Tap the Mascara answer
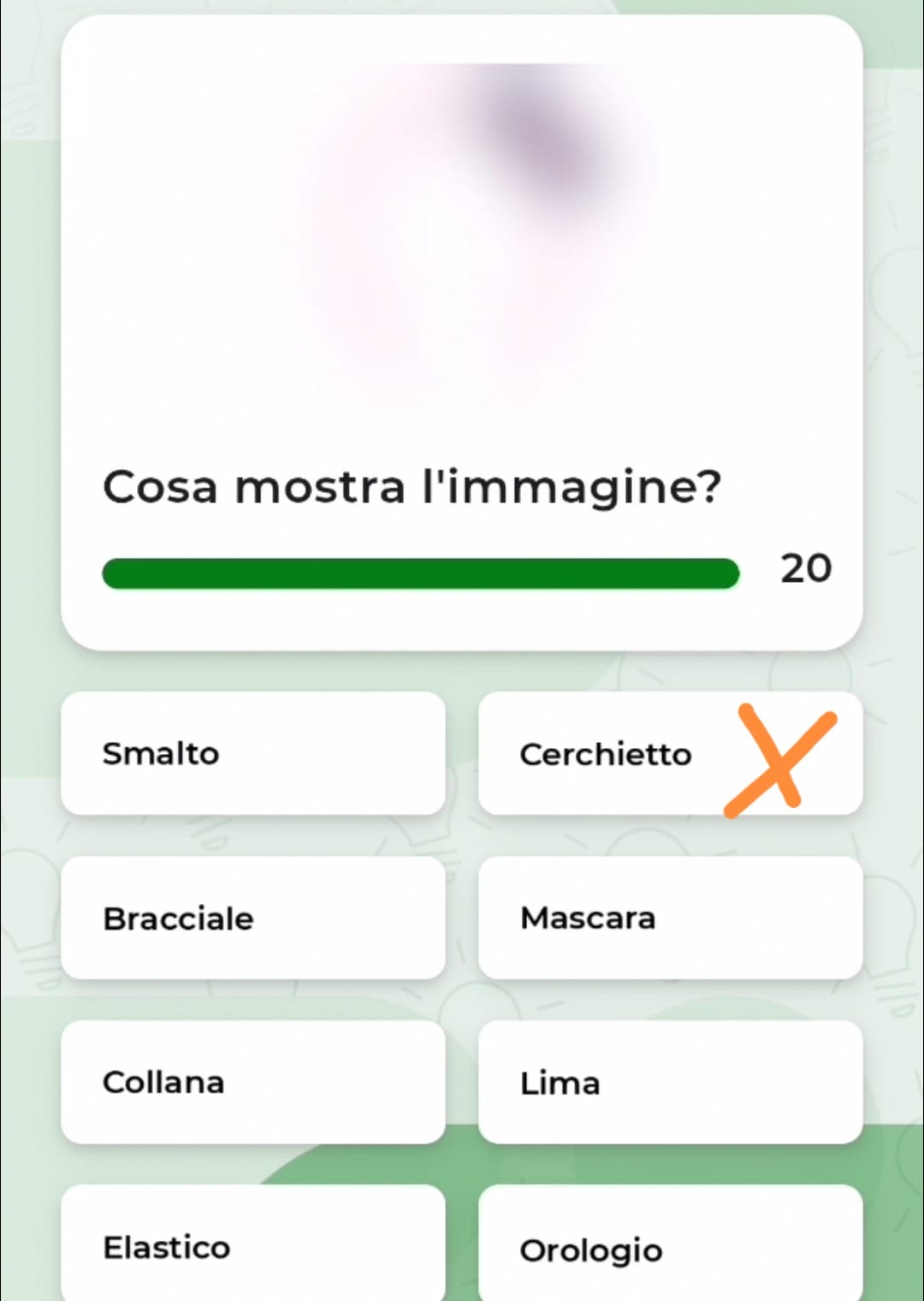The width and height of the screenshot is (924, 1301). (x=670, y=918)
